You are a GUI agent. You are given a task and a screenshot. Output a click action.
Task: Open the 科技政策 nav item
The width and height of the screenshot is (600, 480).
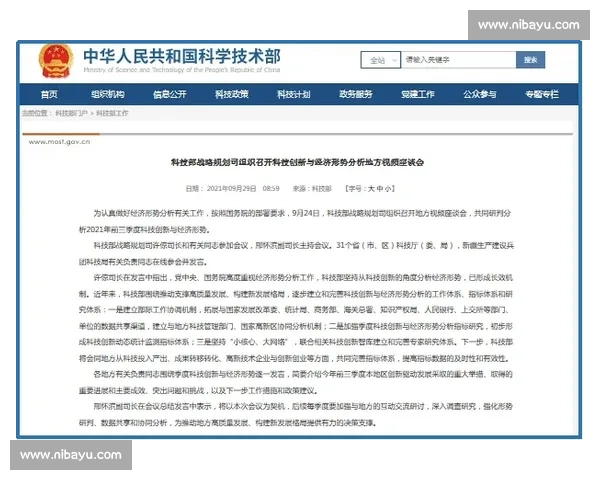pyautogui.click(x=232, y=94)
